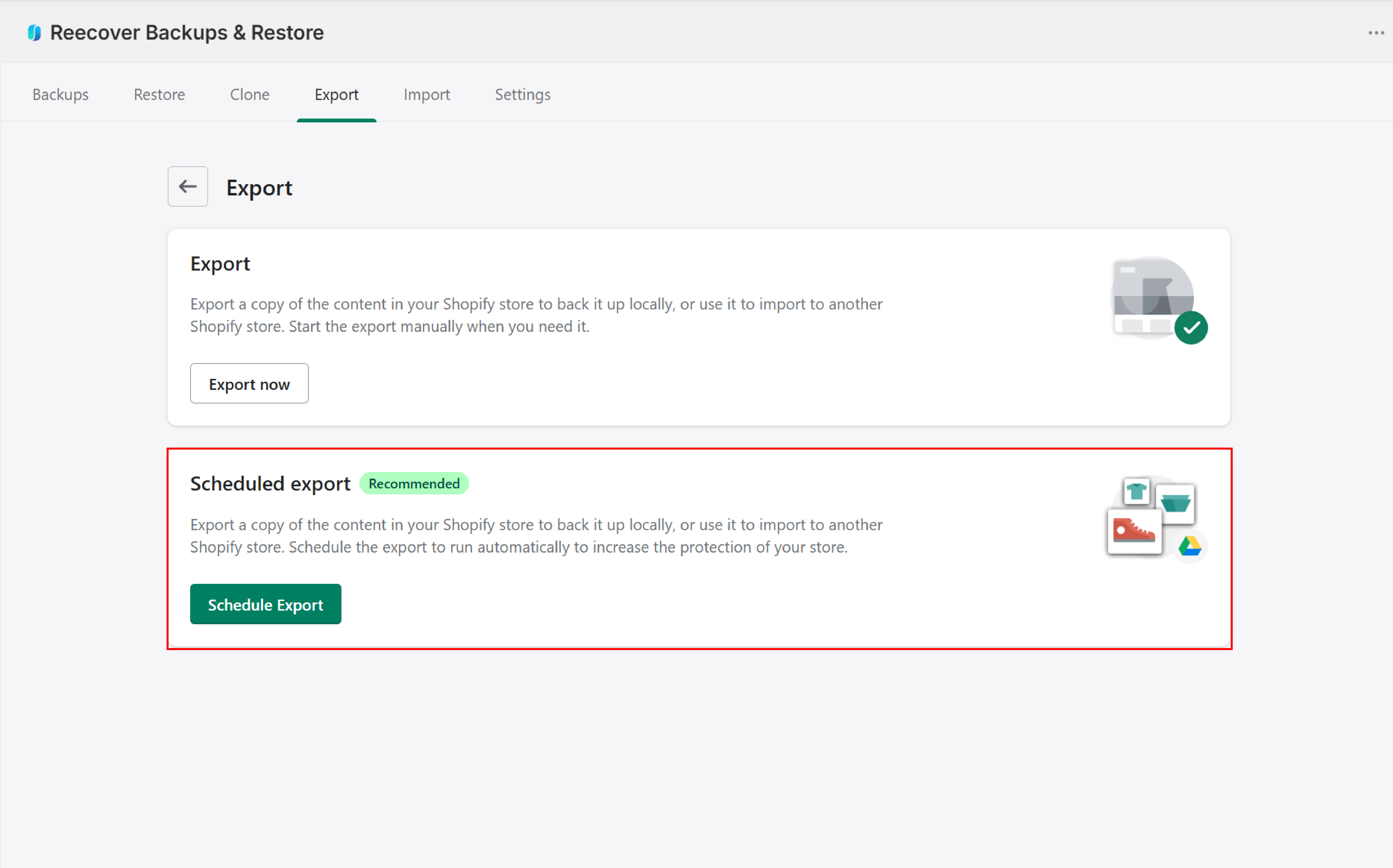Open the three-dot more options menu
1393x868 pixels.
[1376, 33]
